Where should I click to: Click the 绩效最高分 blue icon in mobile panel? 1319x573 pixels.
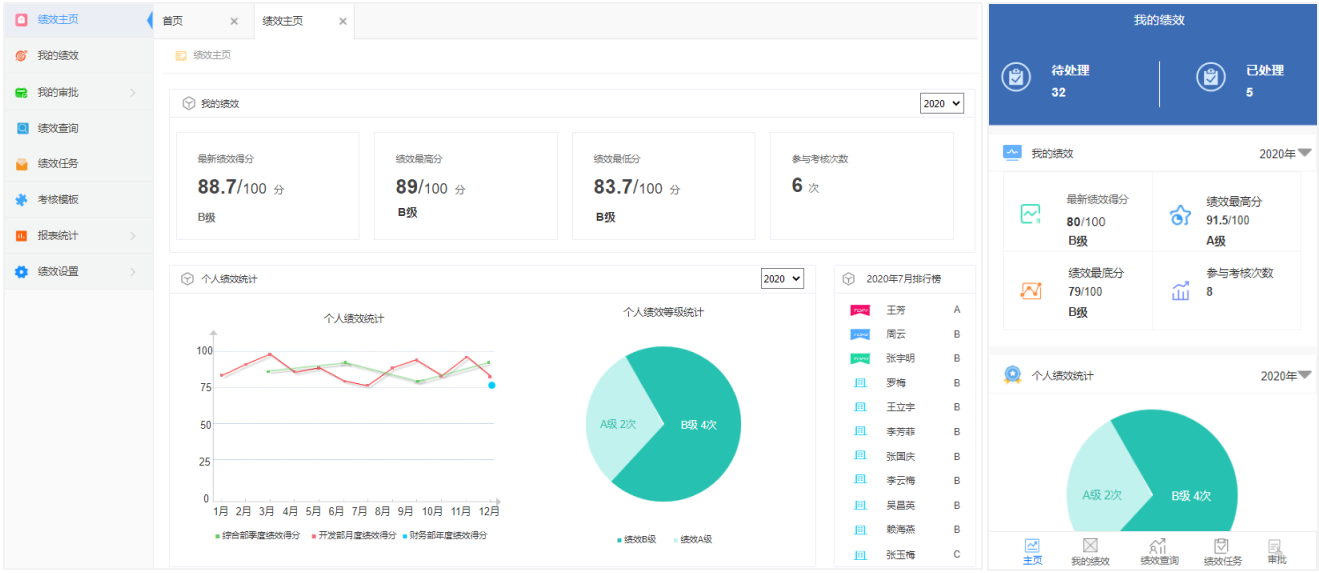1180,214
